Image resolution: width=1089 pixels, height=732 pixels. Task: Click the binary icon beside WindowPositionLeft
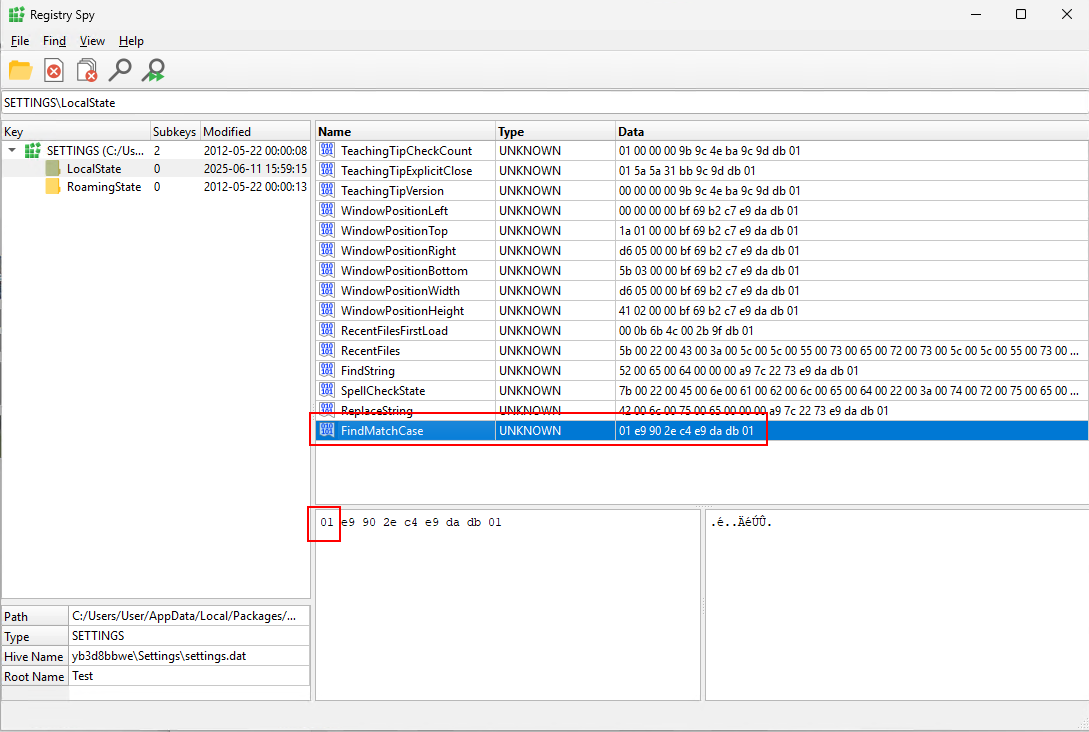(x=327, y=210)
